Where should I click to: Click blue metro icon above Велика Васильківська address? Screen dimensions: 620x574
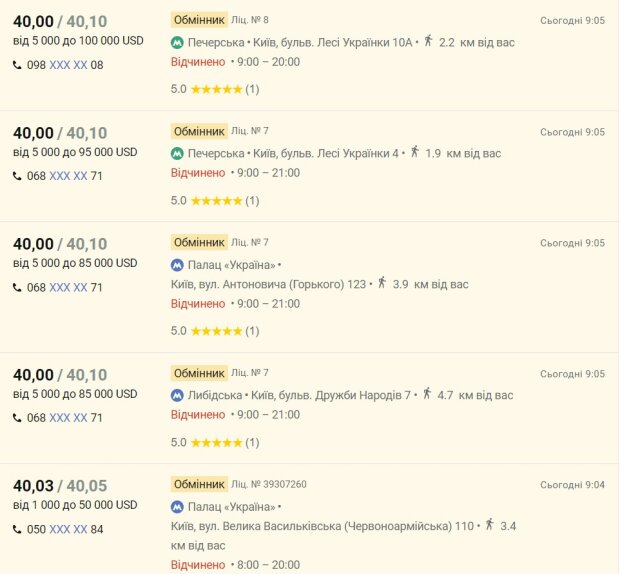[177, 506]
